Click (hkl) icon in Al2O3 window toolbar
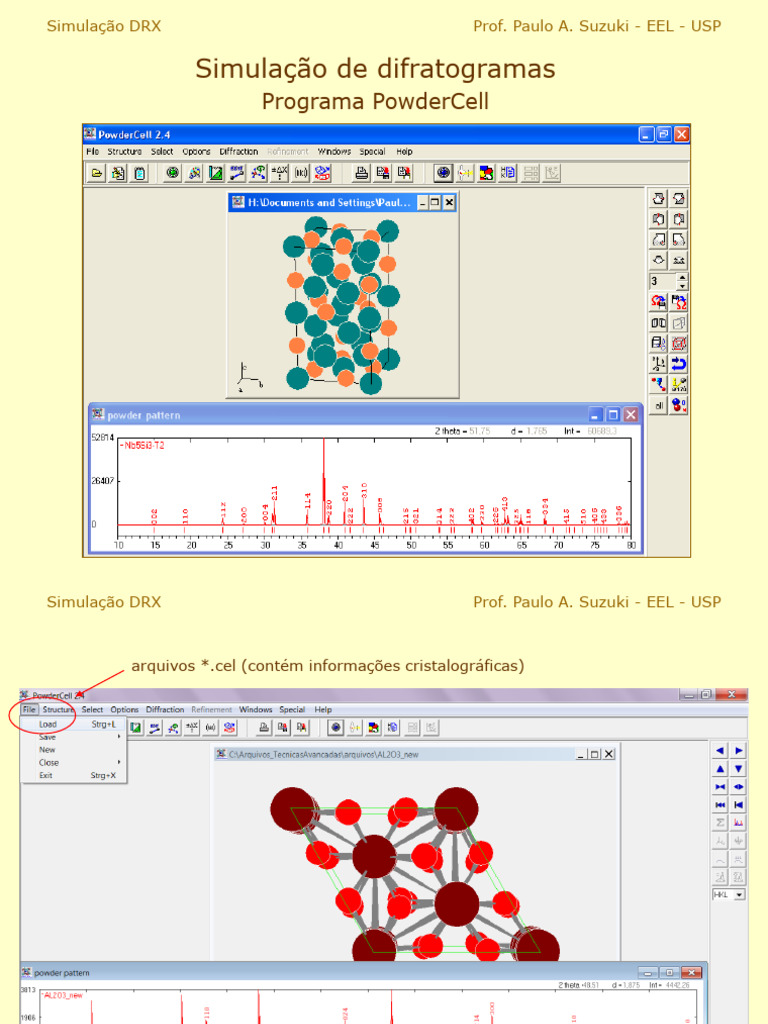 tap(210, 728)
